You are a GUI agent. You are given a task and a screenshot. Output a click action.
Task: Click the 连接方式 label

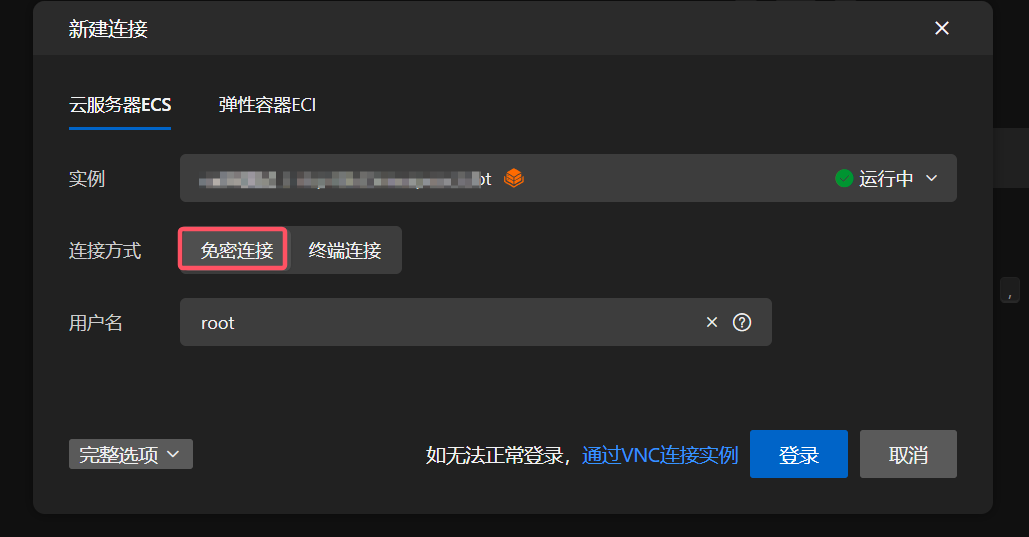point(105,251)
